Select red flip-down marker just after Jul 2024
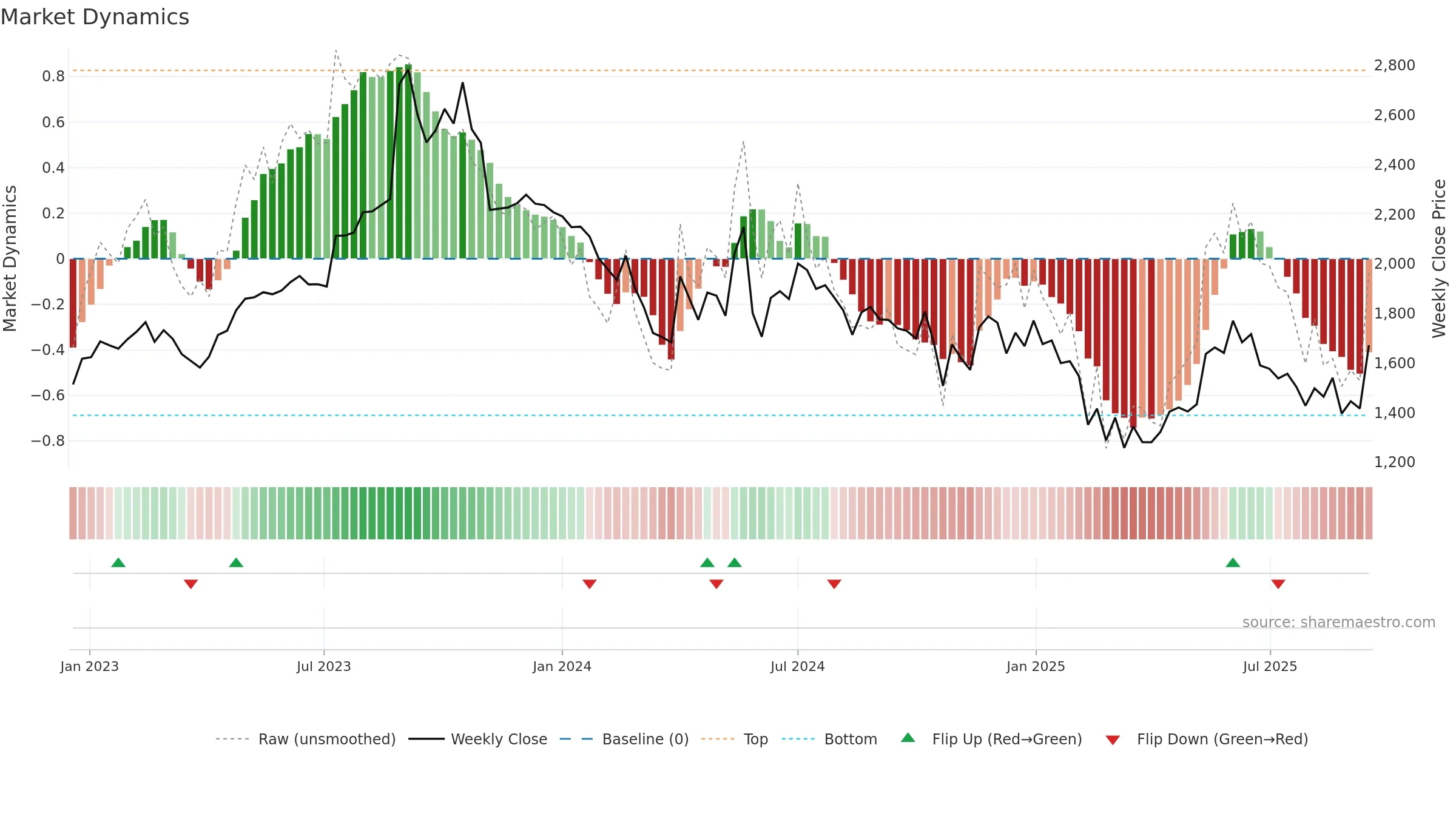The height and width of the screenshot is (819, 1456). click(834, 584)
